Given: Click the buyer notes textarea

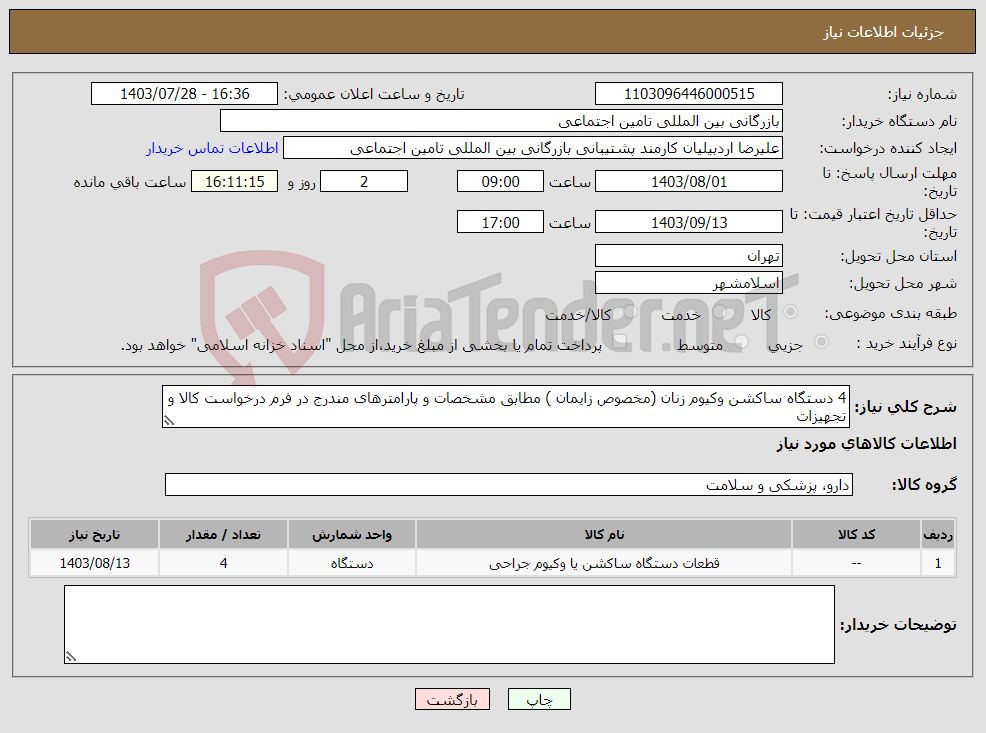Looking at the screenshot, I should coord(449,624).
